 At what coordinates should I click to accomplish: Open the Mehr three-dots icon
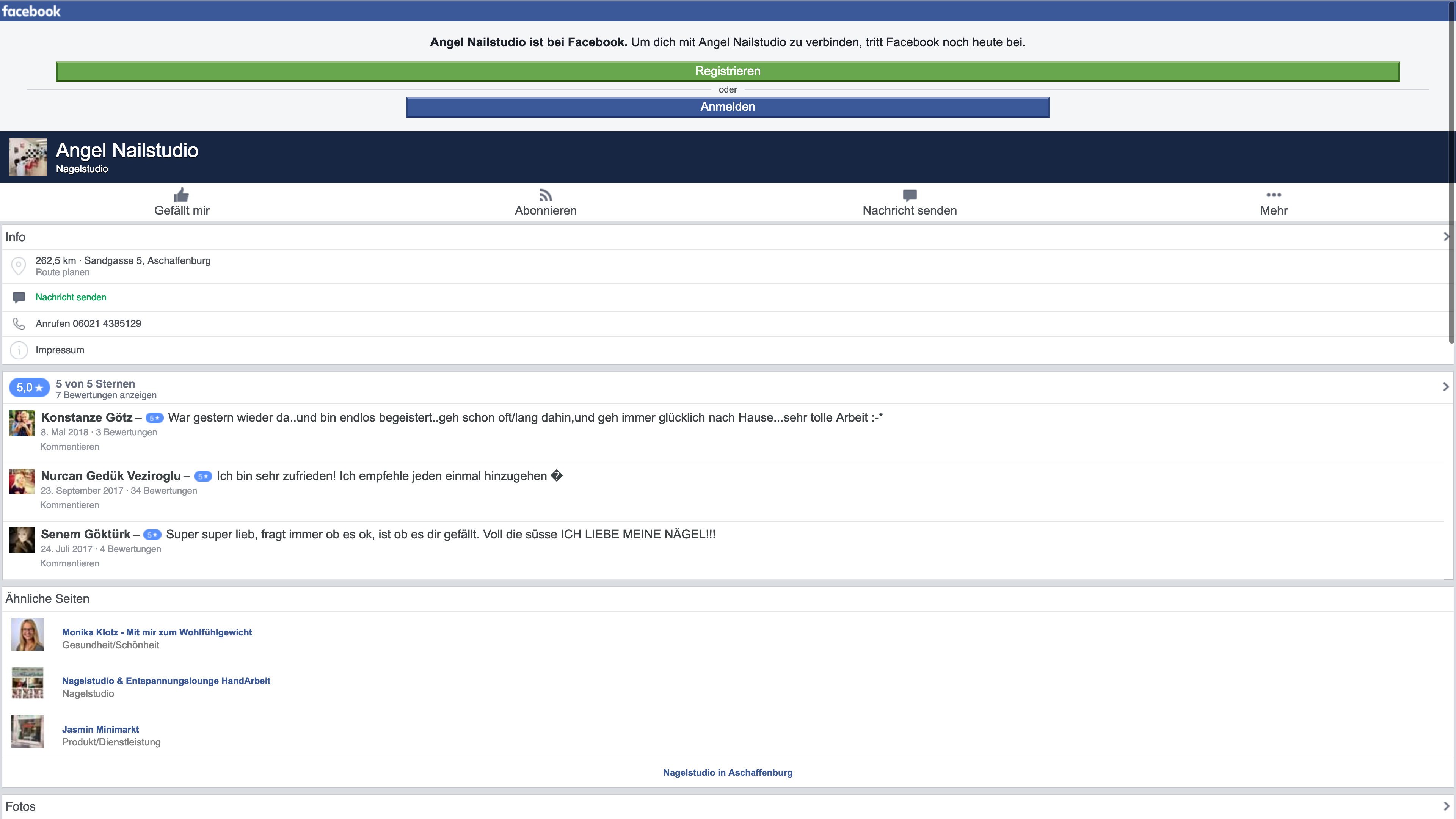(x=1274, y=195)
